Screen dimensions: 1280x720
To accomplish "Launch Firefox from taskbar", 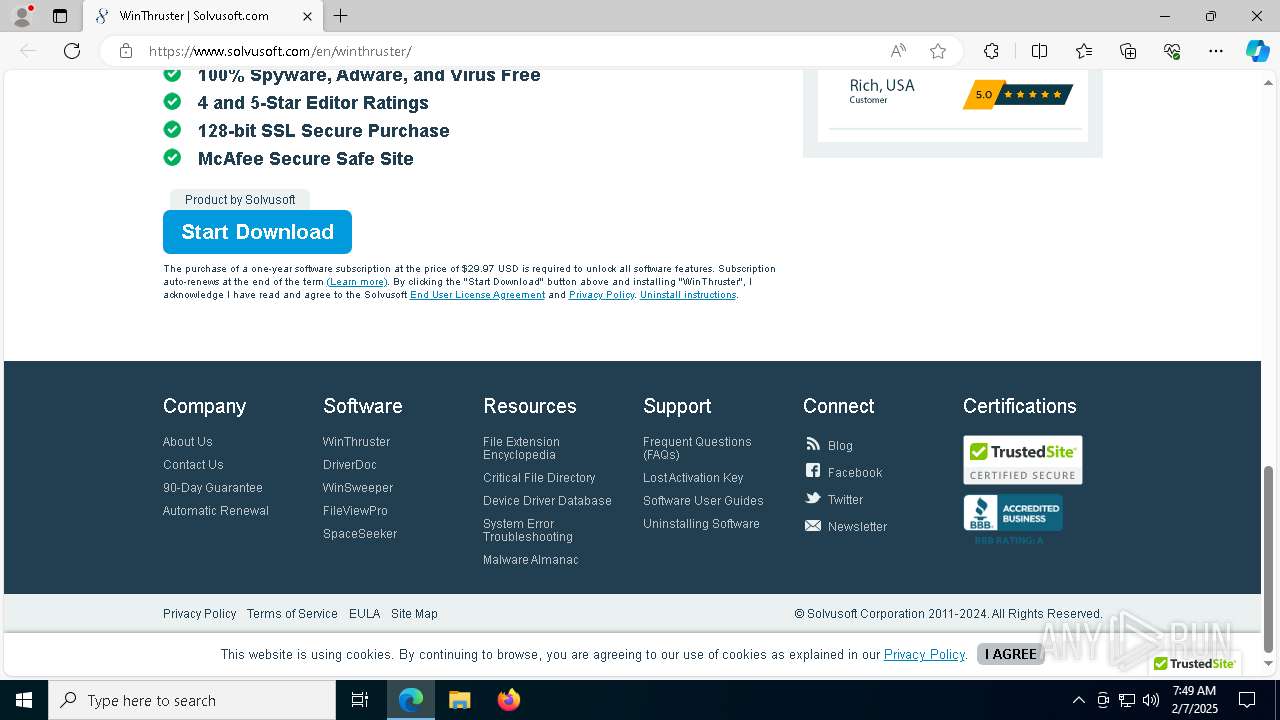I will 508,700.
